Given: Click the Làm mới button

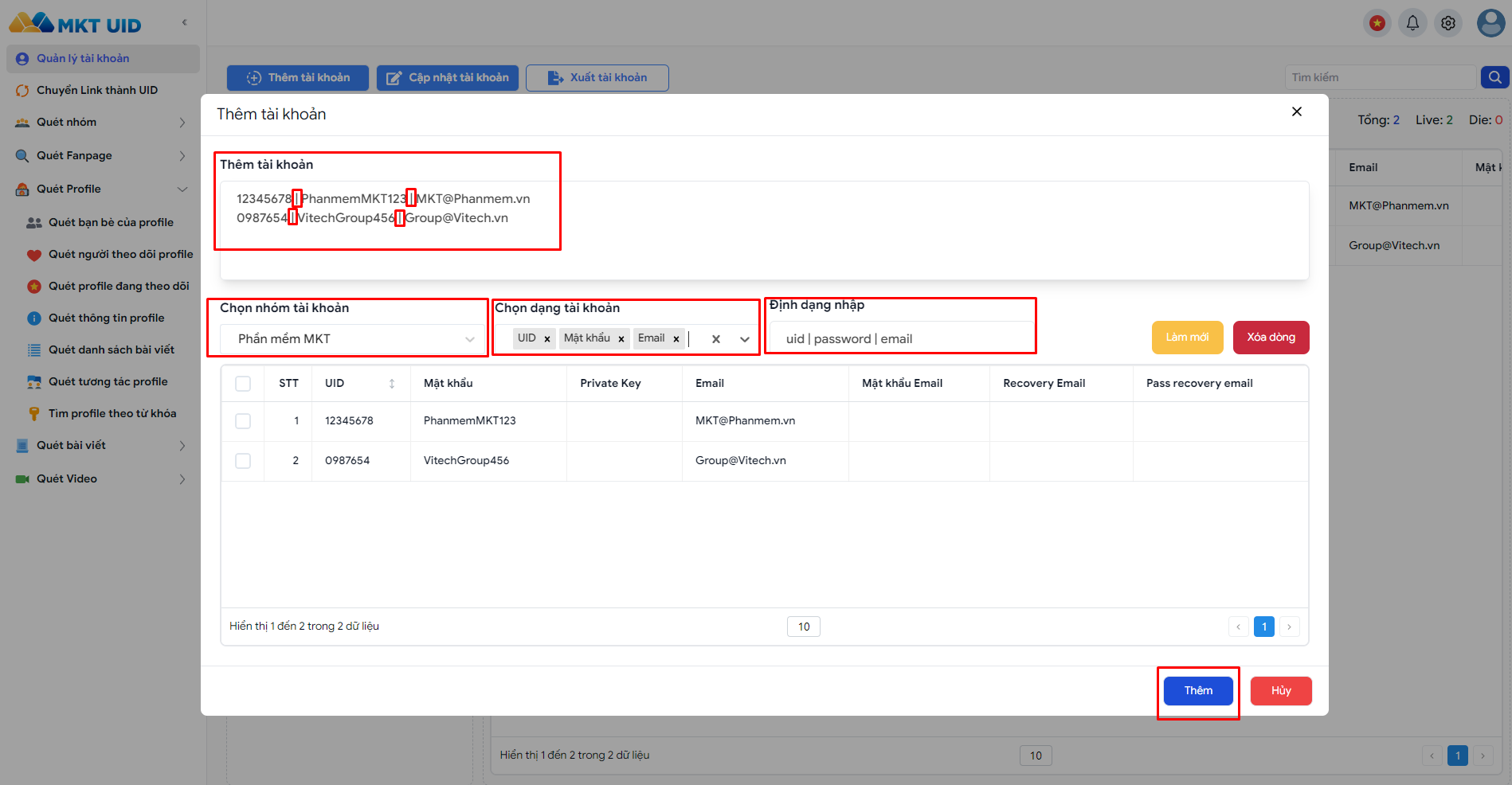Looking at the screenshot, I should click(x=1187, y=338).
